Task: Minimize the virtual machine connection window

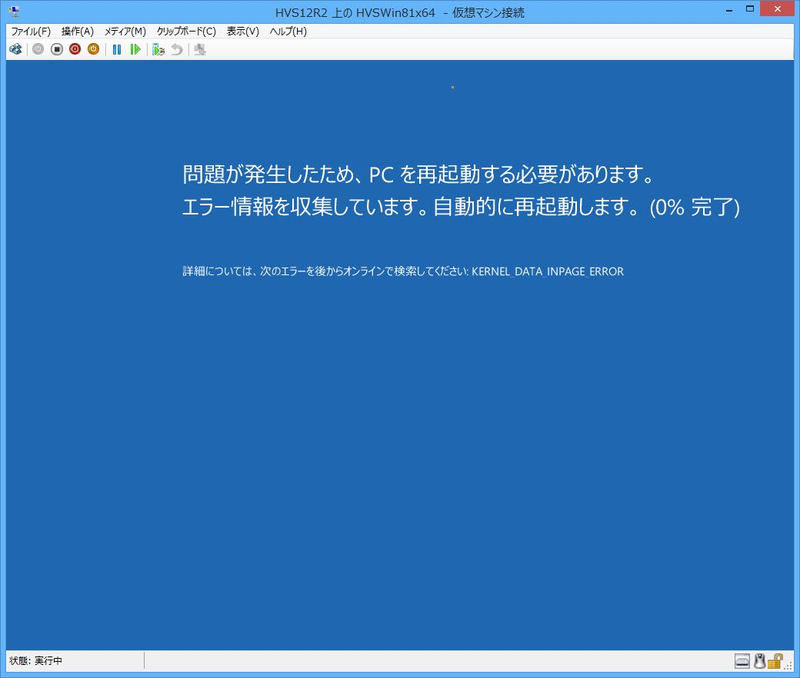Action: pyautogui.click(x=730, y=10)
